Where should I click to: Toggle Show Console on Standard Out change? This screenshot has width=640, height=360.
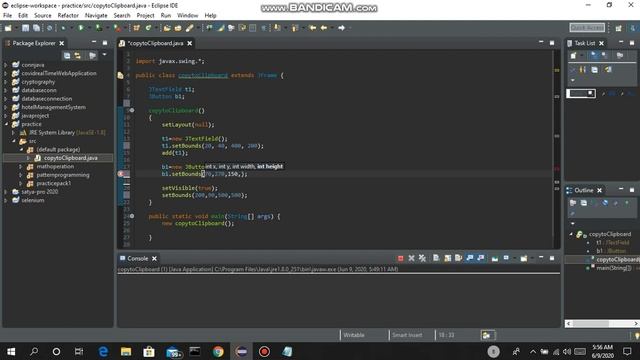pos(470,258)
